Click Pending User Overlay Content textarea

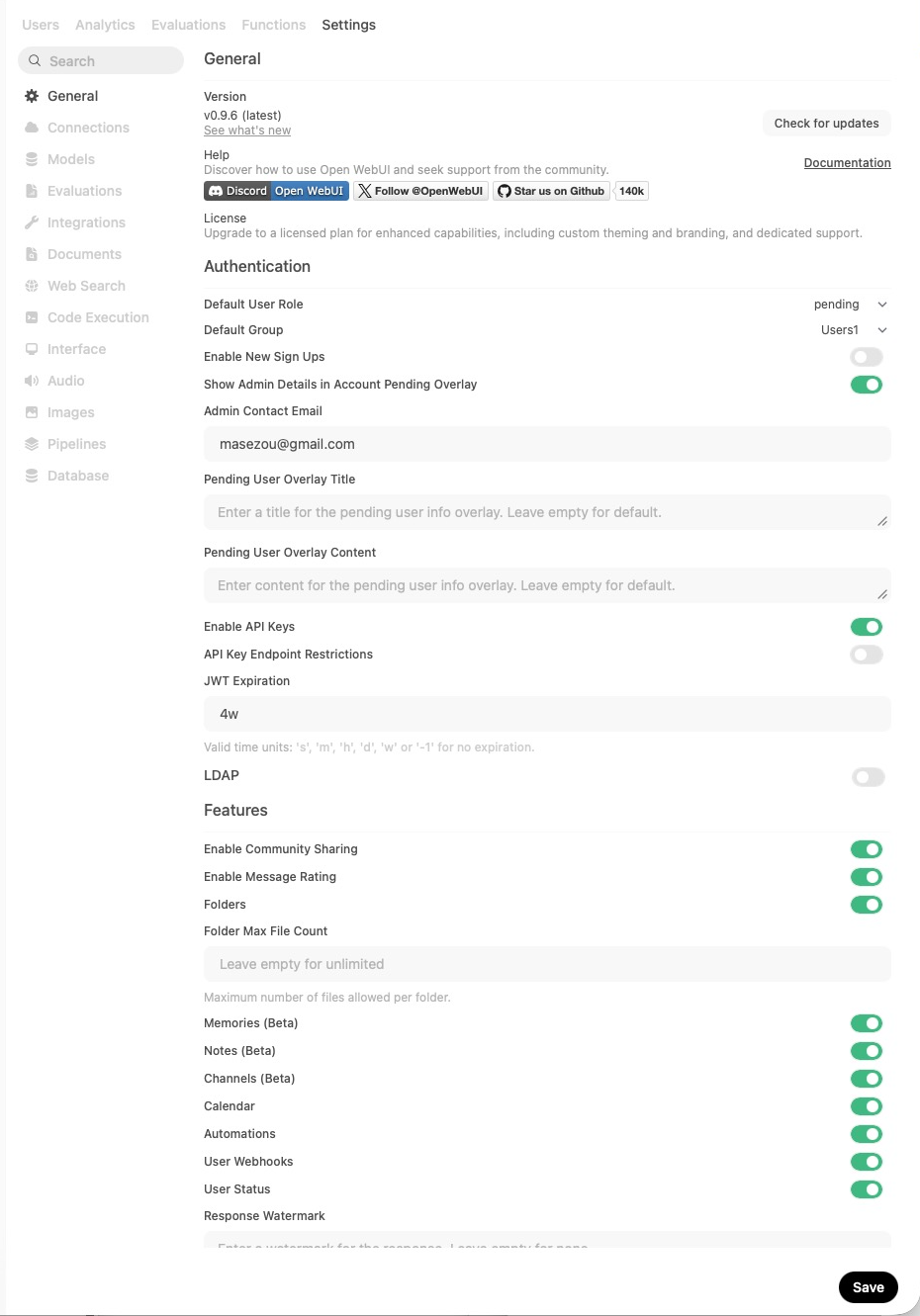[x=547, y=585]
